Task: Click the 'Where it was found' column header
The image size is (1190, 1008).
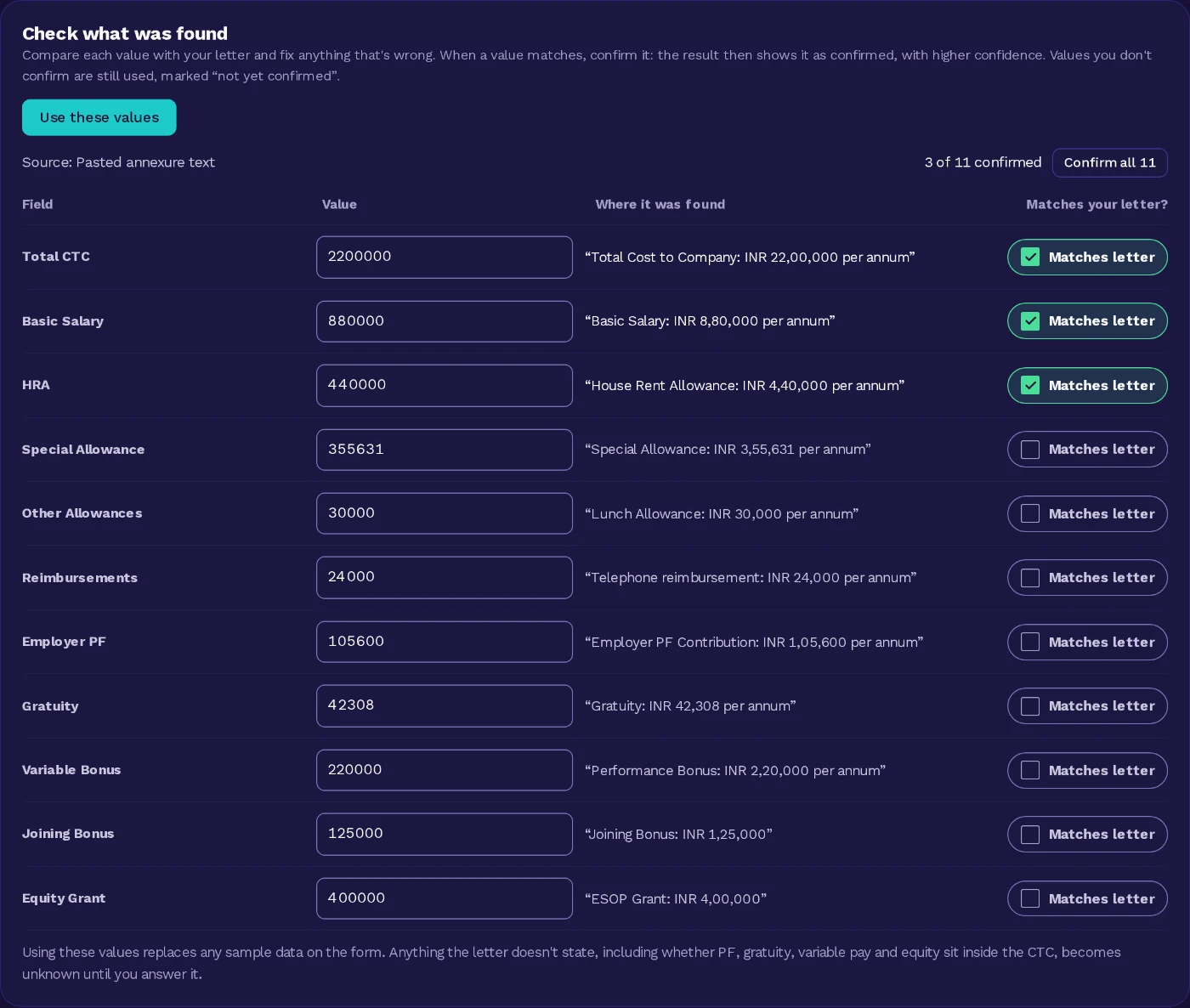Action: coord(660,204)
